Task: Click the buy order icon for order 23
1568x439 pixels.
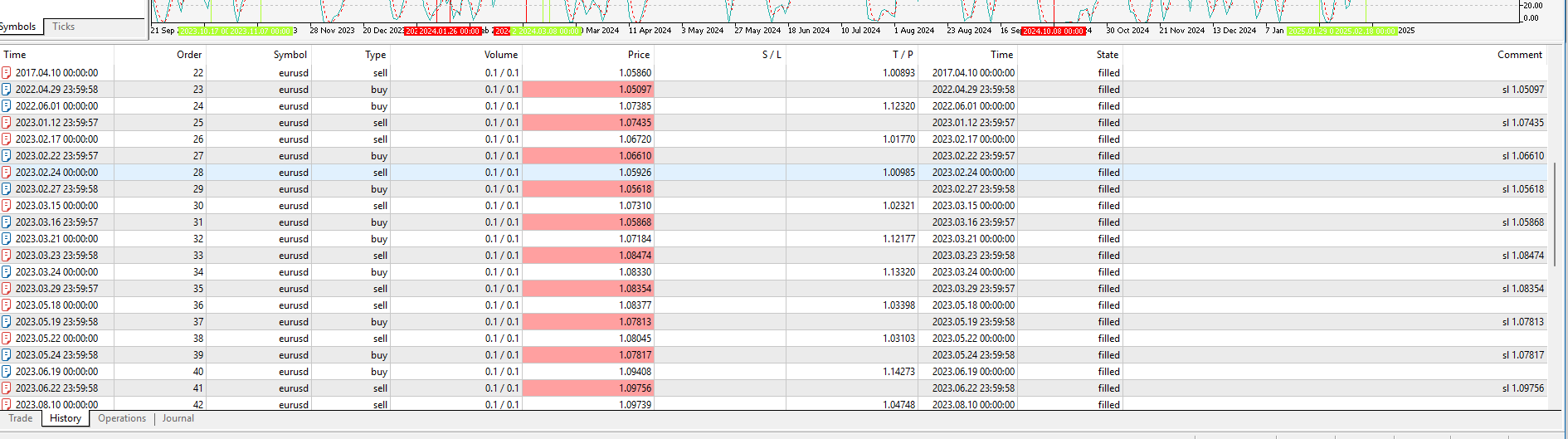Action: coord(7,90)
